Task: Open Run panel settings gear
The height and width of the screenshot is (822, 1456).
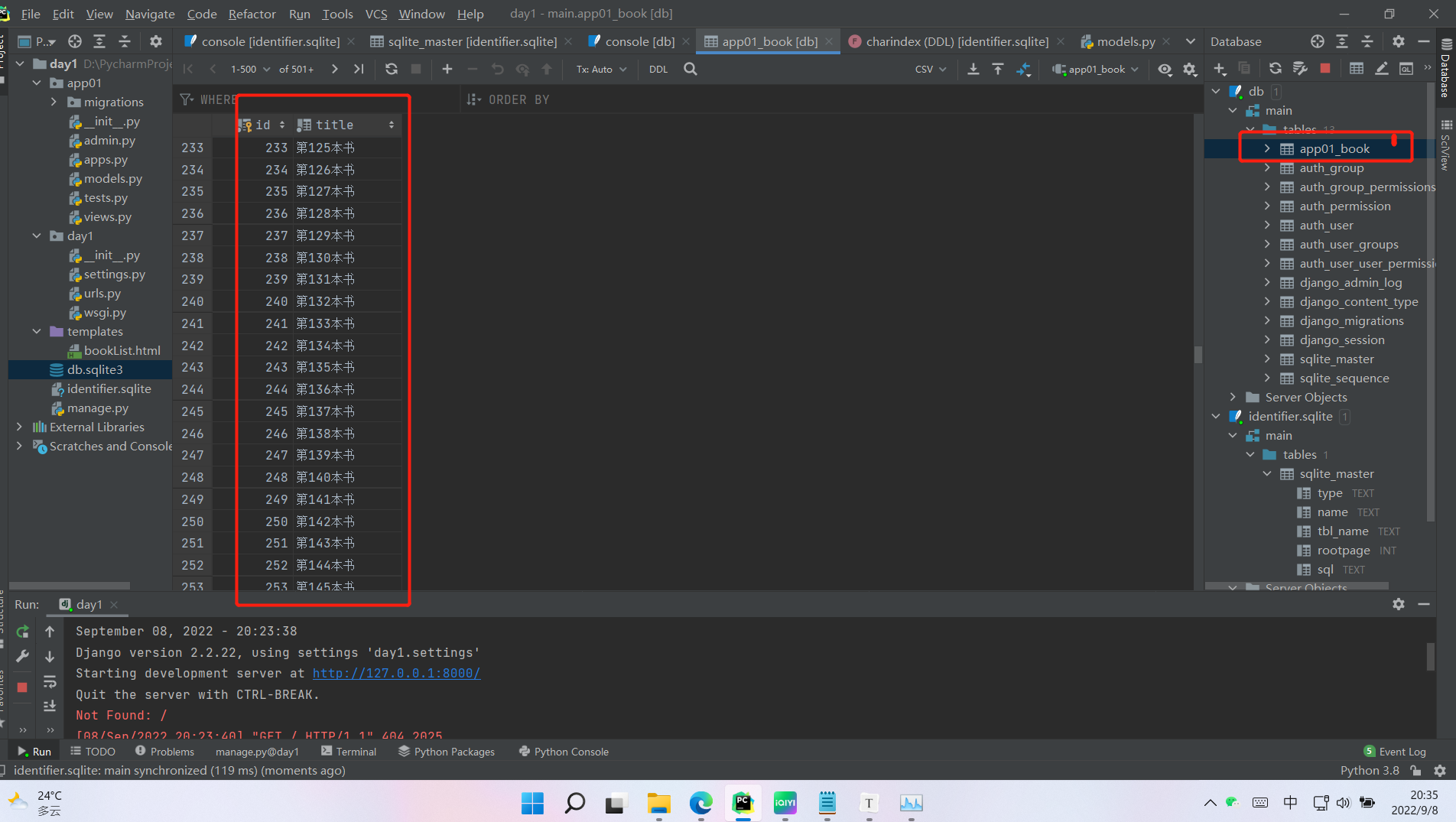Action: point(1398,604)
